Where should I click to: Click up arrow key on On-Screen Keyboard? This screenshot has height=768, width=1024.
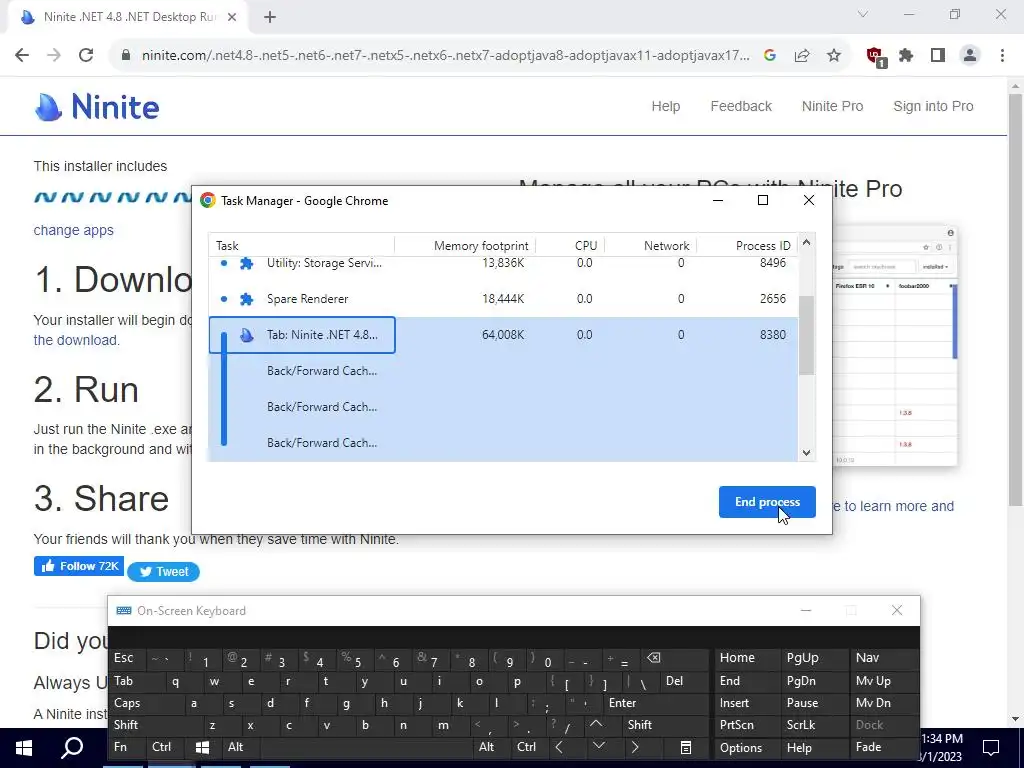point(596,724)
